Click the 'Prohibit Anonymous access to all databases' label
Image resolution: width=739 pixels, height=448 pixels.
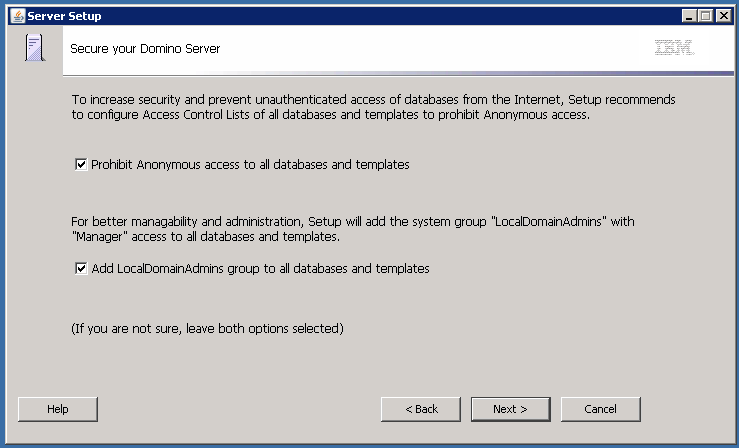pos(250,164)
